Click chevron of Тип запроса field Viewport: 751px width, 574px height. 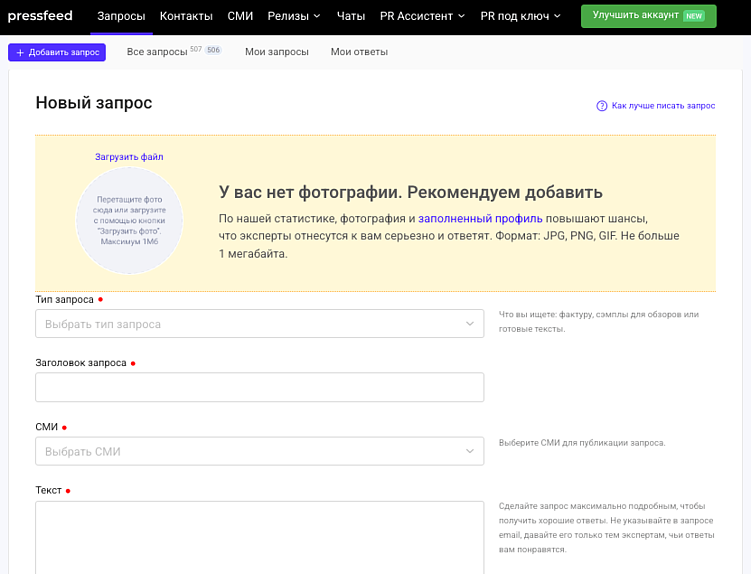(470, 324)
